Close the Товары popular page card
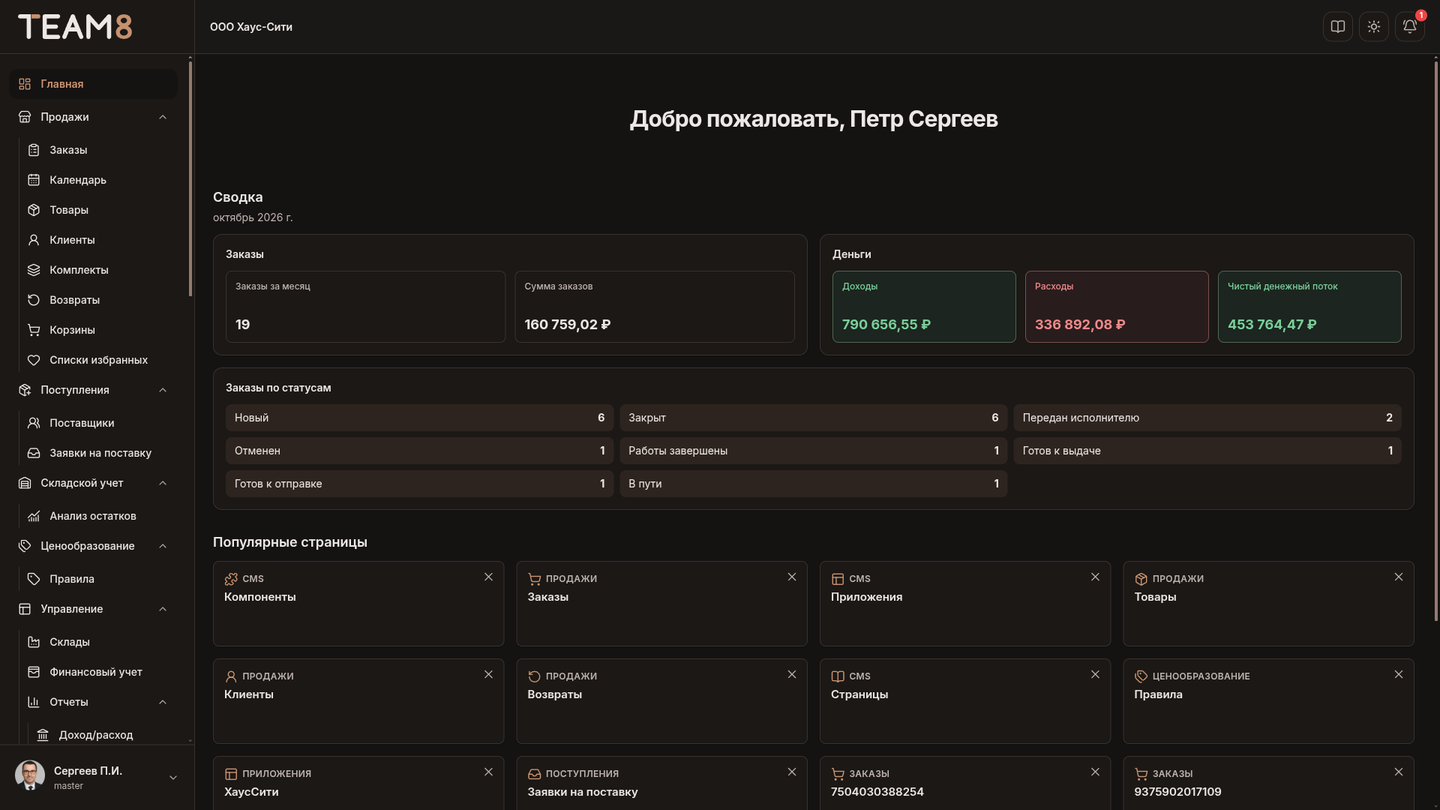This screenshot has height=810, width=1440. click(x=1399, y=577)
